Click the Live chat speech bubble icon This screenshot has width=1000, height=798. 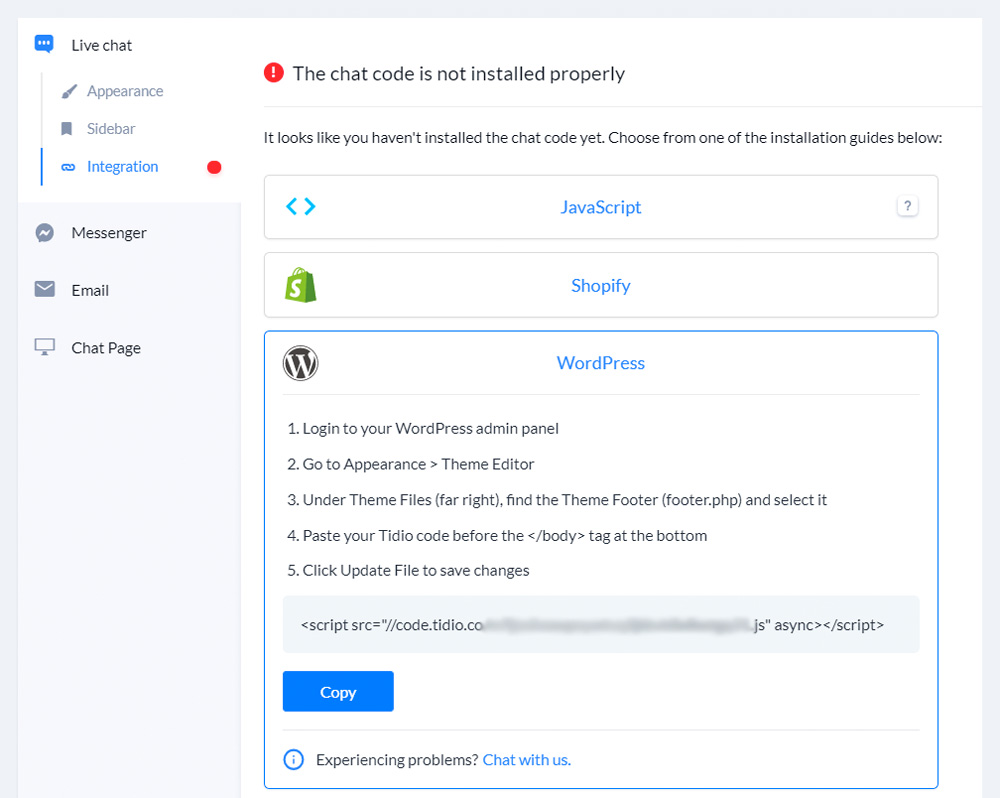pos(44,44)
